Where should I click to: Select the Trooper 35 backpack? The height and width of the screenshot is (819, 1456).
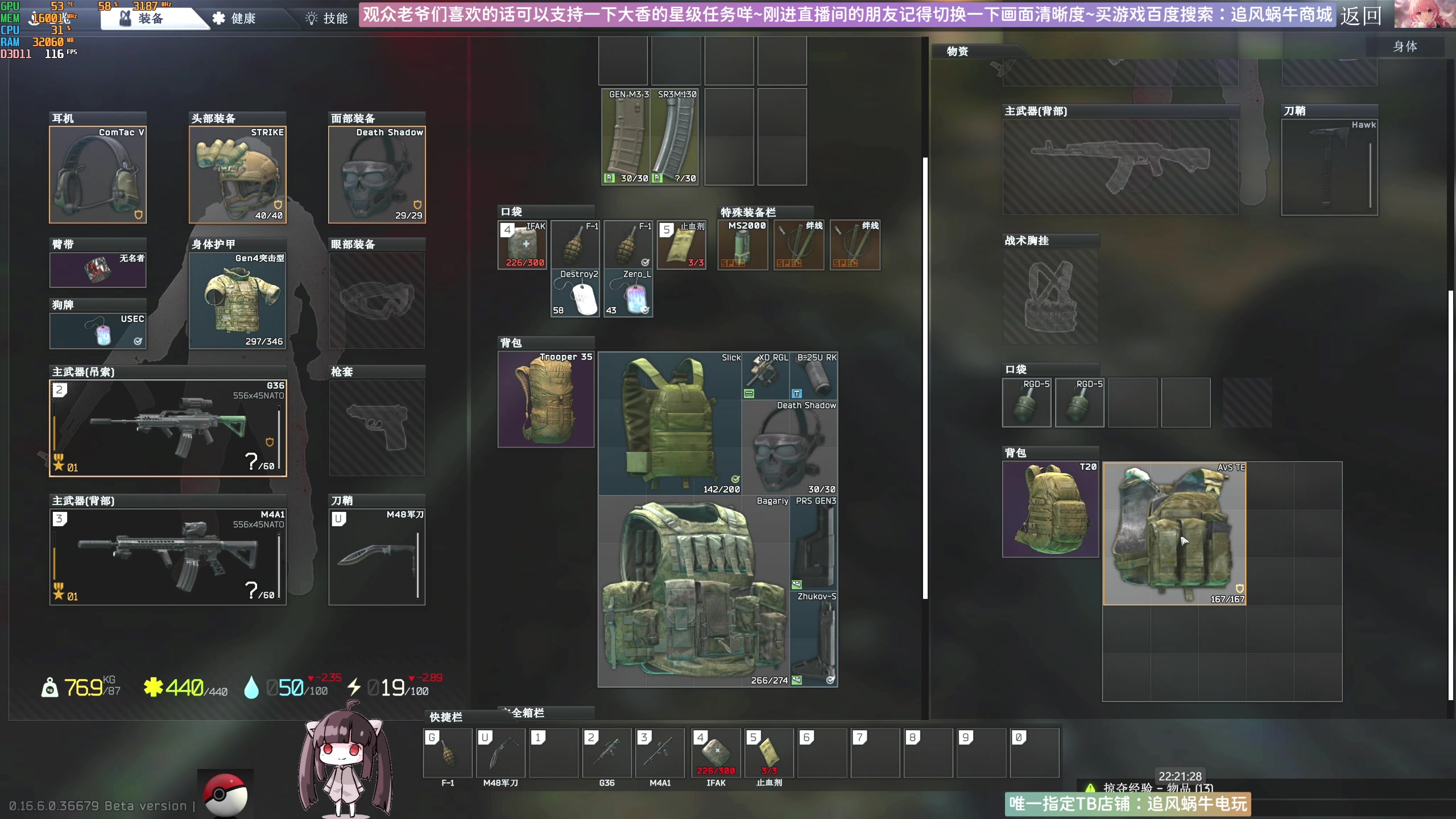point(546,399)
